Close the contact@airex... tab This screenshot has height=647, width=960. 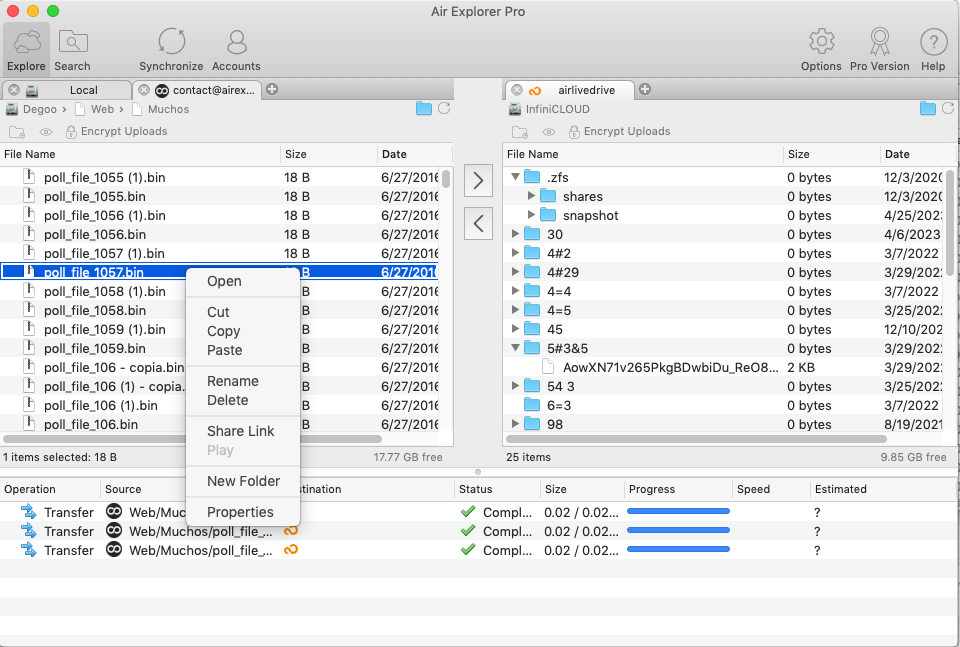(144, 90)
